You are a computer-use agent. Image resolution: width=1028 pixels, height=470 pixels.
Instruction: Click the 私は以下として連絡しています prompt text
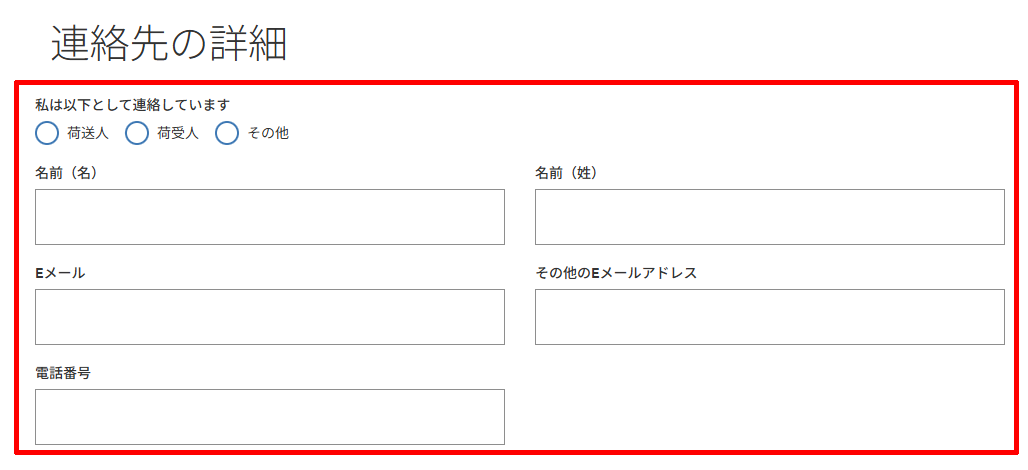coord(132,104)
